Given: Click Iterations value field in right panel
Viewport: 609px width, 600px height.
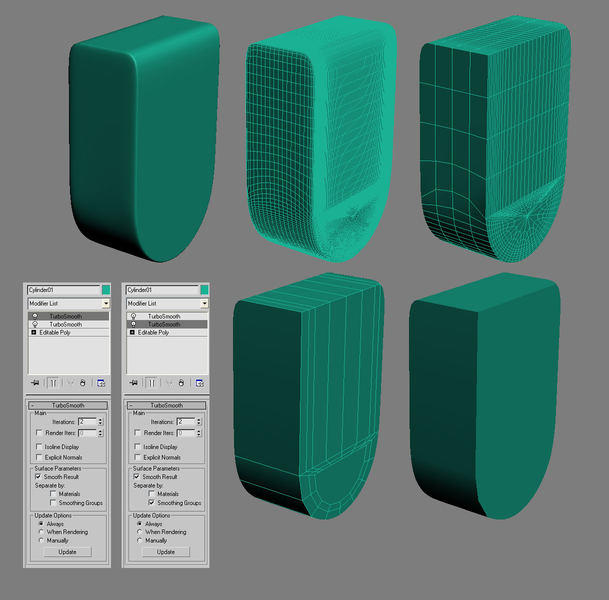Looking at the screenshot, I should tap(186, 421).
